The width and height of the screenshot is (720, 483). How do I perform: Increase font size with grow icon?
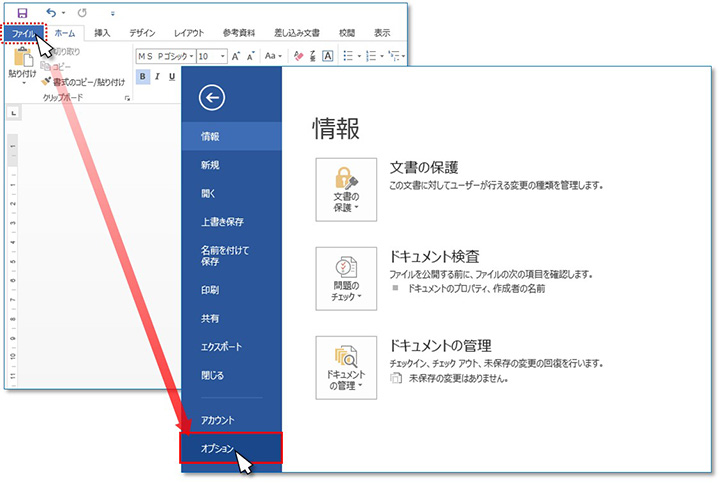[x=236, y=56]
